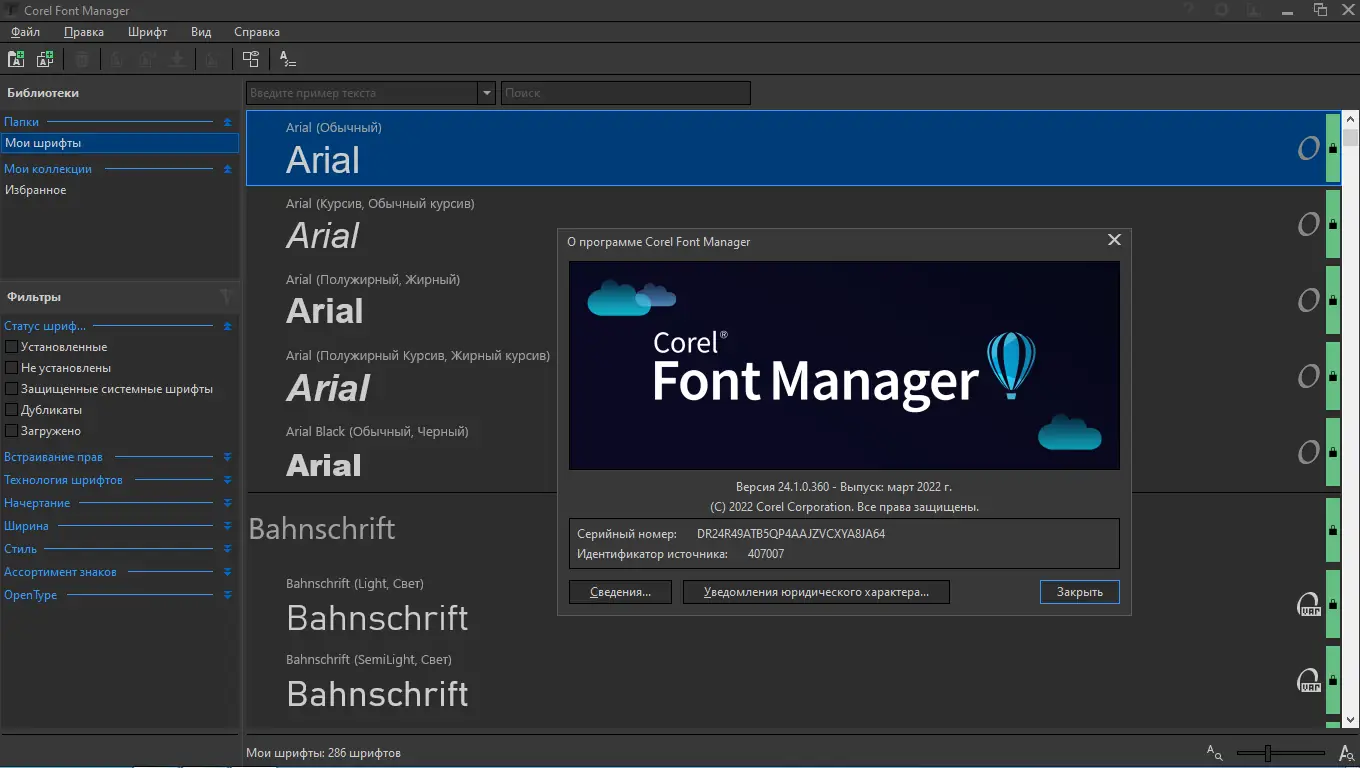Viewport: 1360px width, 768px height.
Task: Expand the Встраивание прав filter
Action: click(227, 457)
